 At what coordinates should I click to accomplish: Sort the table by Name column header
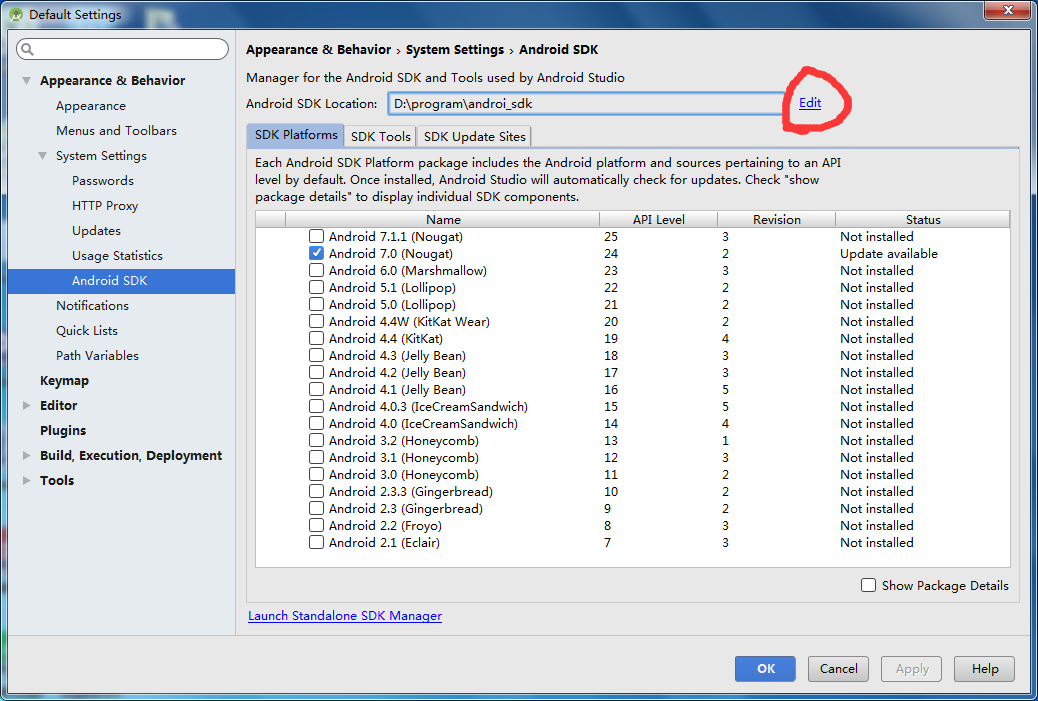(x=443, y=220)
